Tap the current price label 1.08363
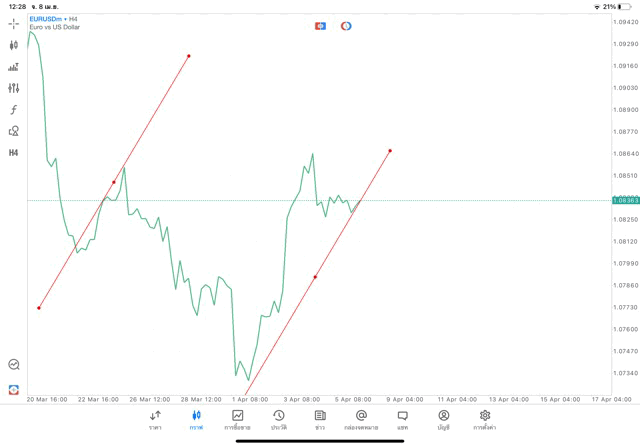Screen dimensions: 640x447 (x=625, y=200)
